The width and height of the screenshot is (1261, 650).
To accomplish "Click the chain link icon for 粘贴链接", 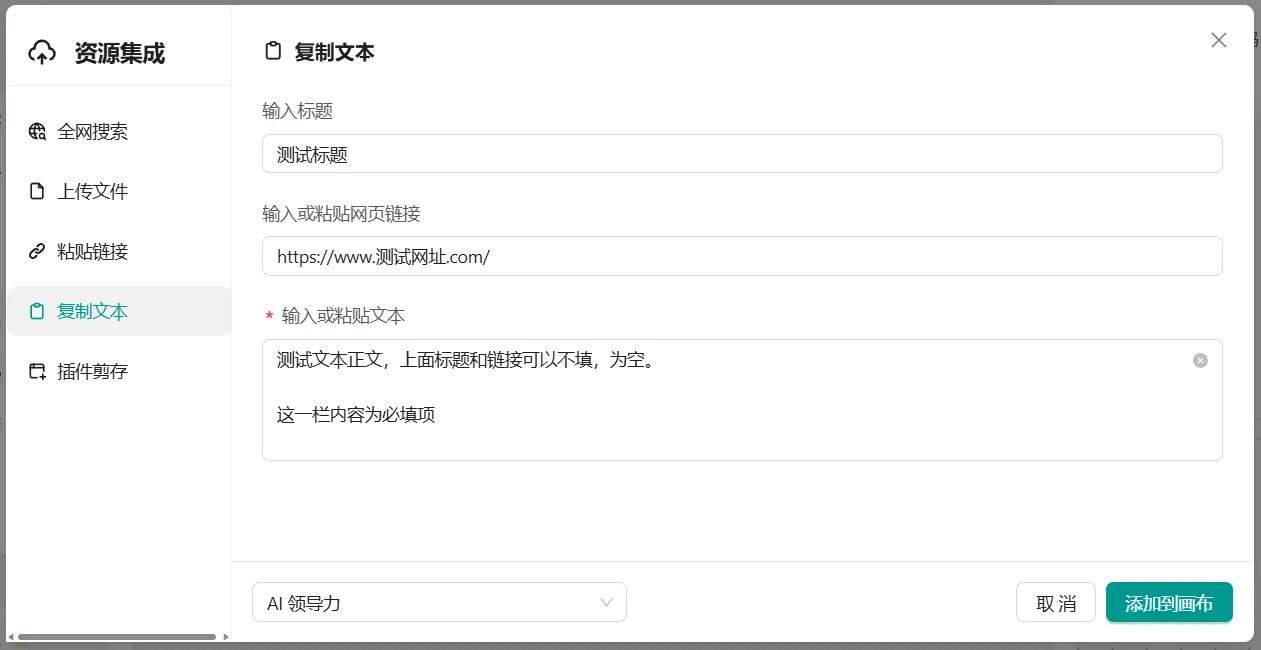I will [37, 252].
